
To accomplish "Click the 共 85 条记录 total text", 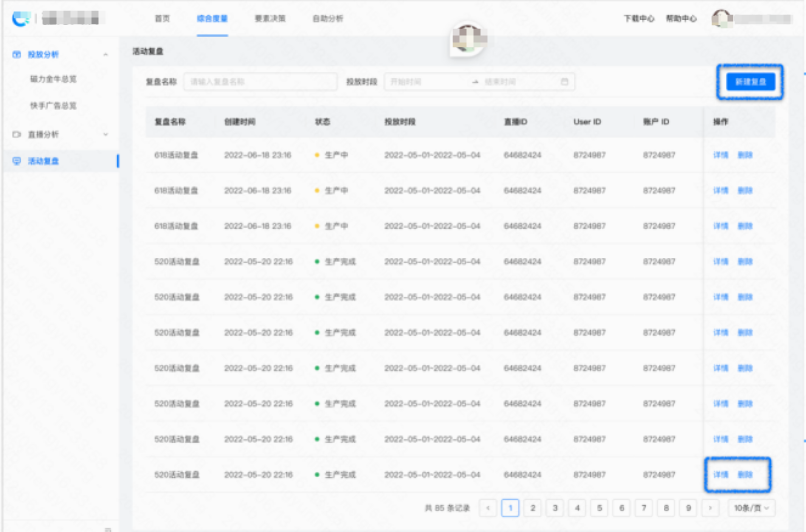I will pyautogui.click(x=447, y=508).
